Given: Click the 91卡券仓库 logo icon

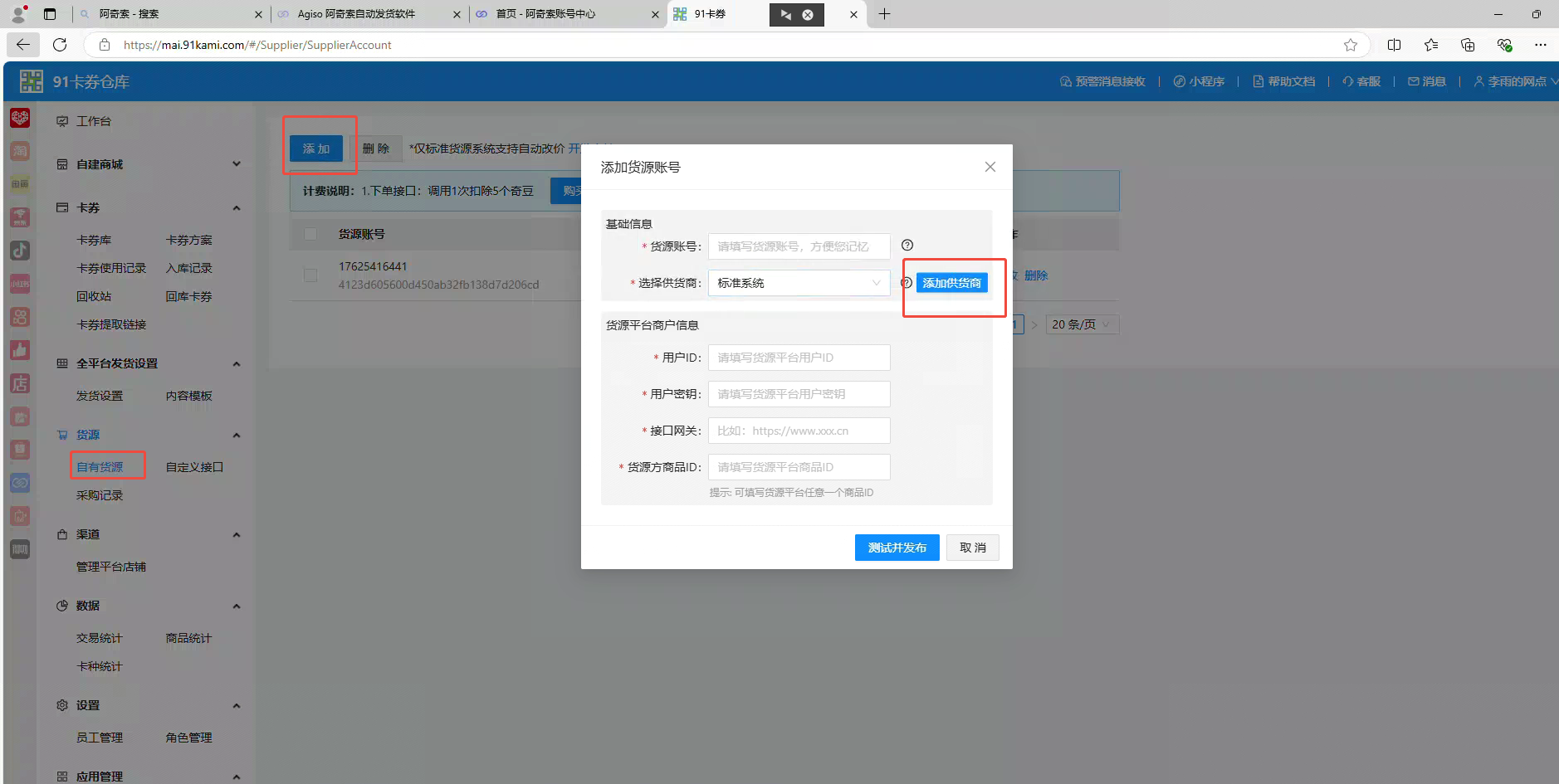Looking at the screenshot, I should pos(31,80).
